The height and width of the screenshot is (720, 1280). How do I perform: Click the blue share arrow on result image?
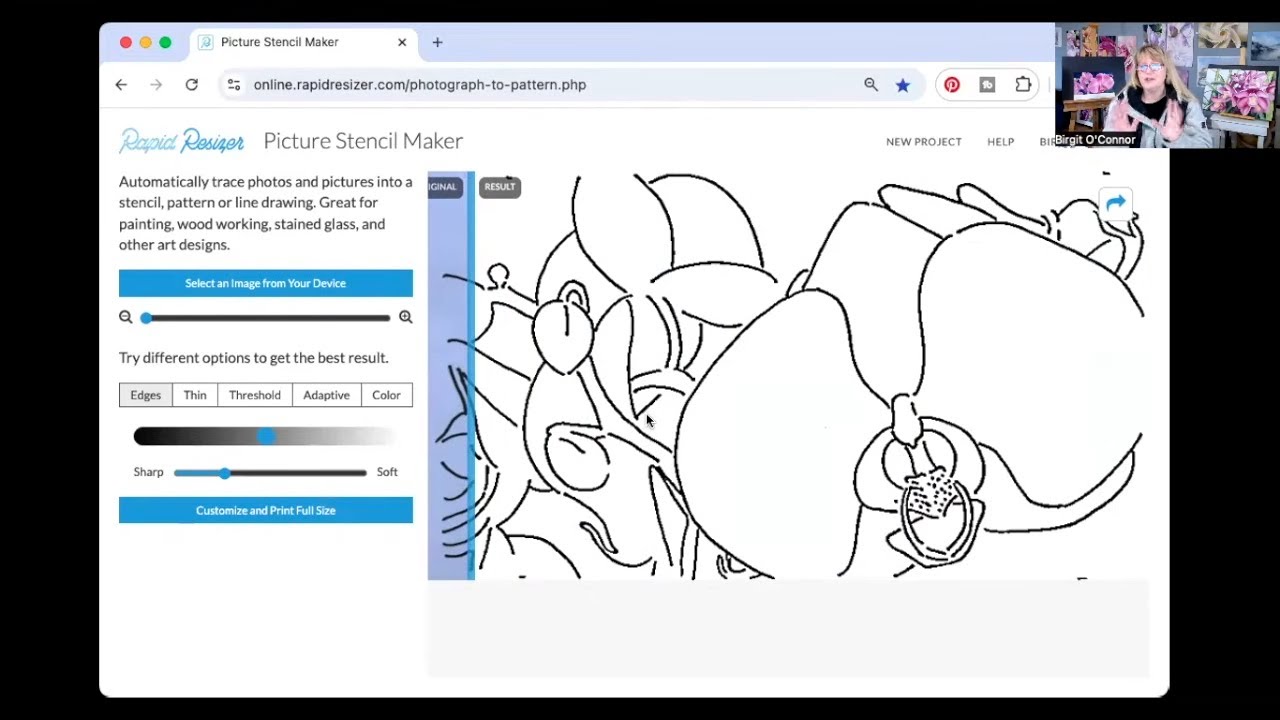click(1116, 204)
